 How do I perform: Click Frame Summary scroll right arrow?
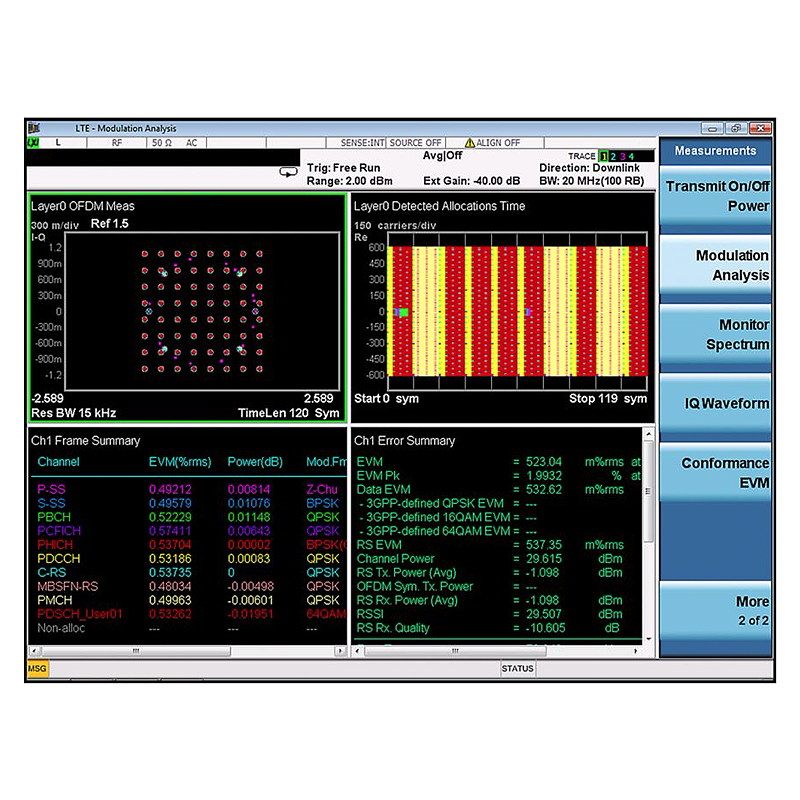(x=340, y=651)
